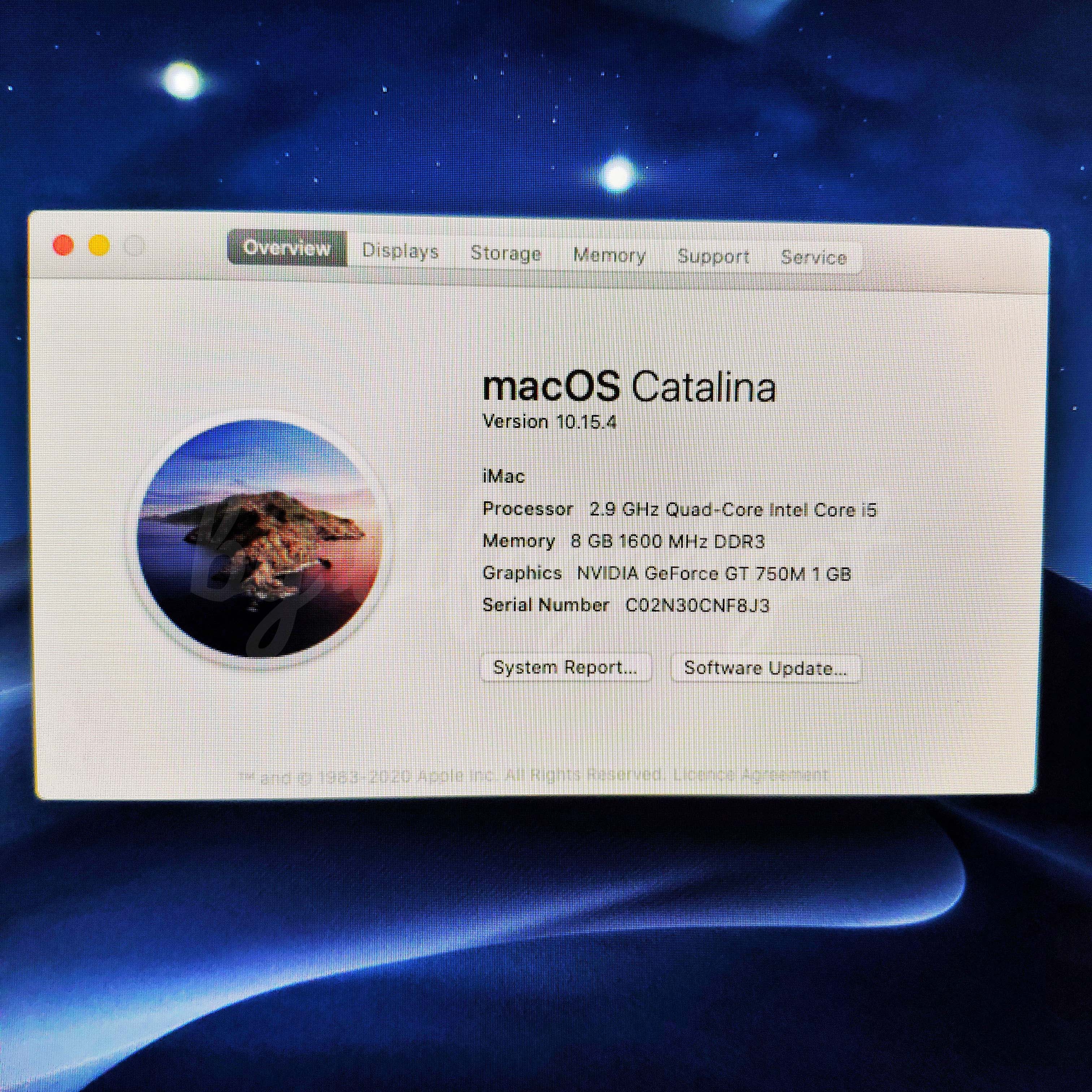Click the Serial Number label
The width and height of the screenshot is (1092, 1092).
(546, 605)
